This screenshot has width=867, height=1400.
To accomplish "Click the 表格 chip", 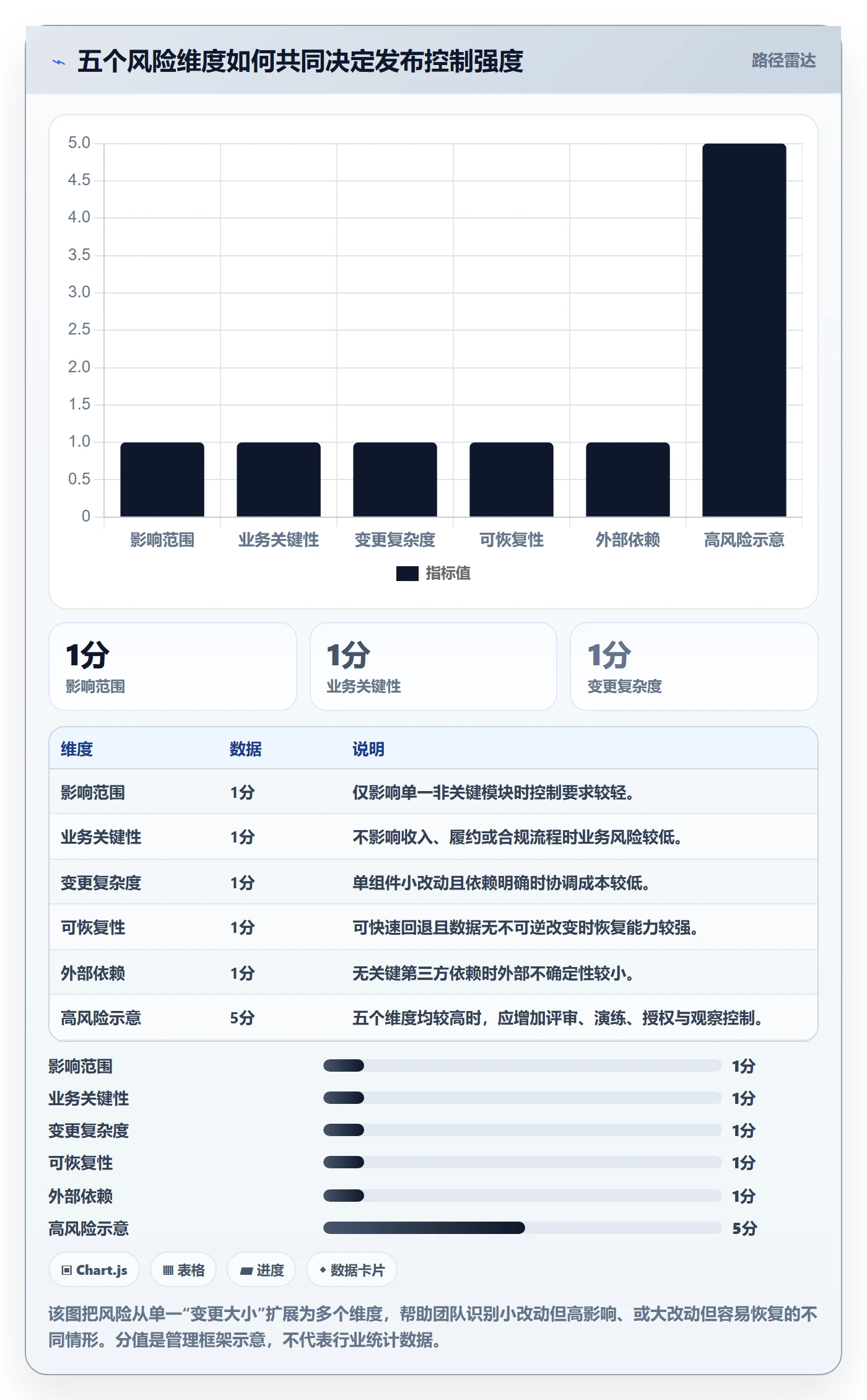I will click(x=183, y=1270).
